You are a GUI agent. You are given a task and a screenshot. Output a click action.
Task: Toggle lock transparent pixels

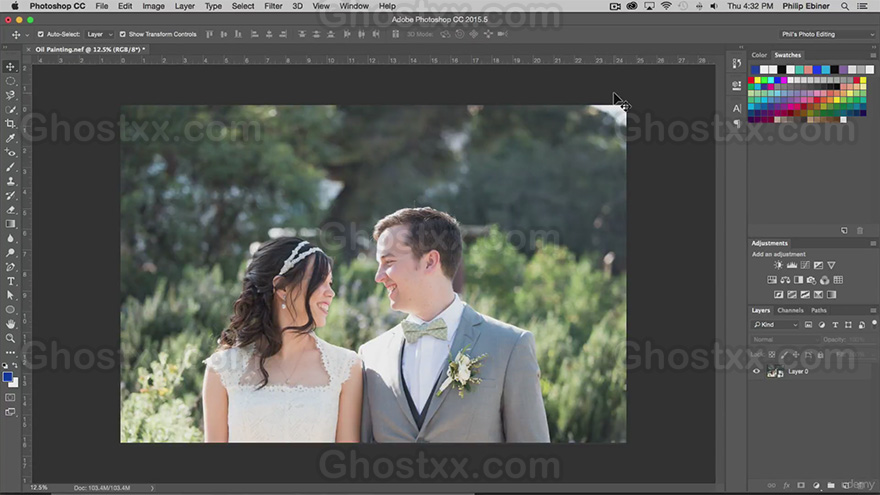click(772, 355)
